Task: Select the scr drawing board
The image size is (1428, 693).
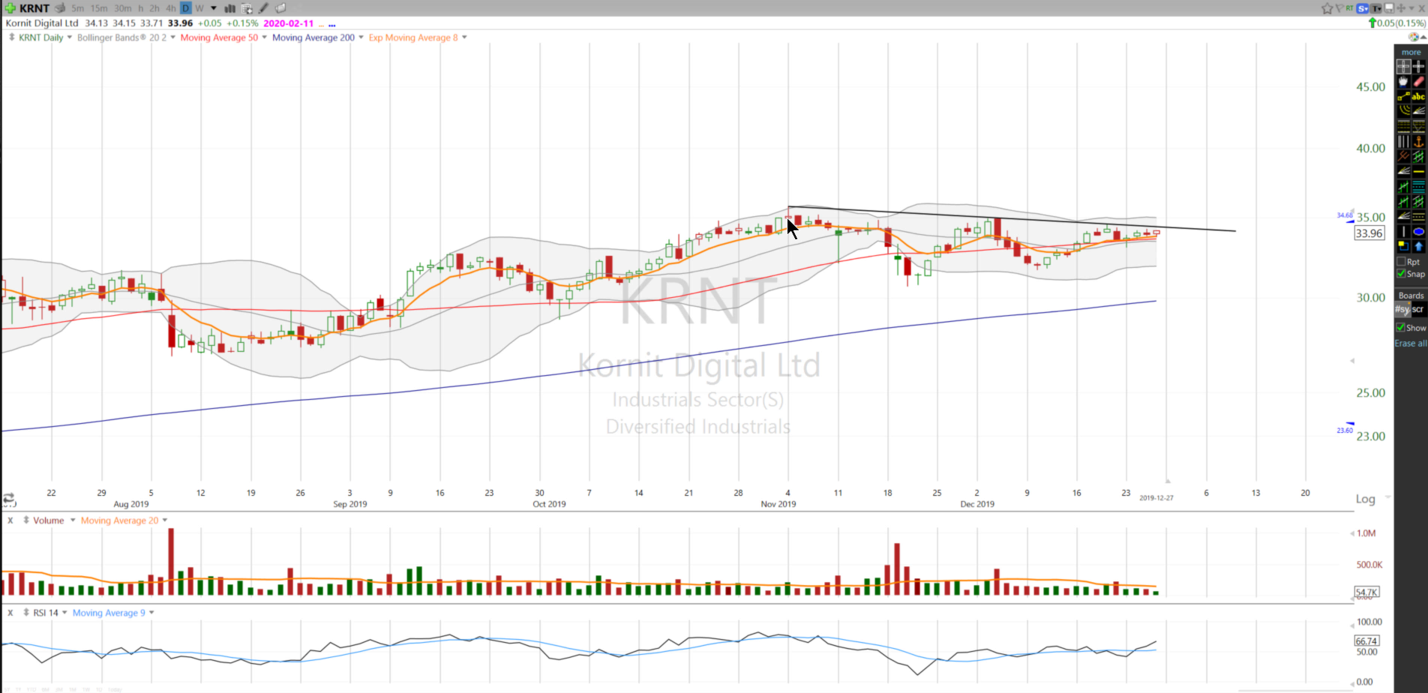Action: [x=1419, y=309]
